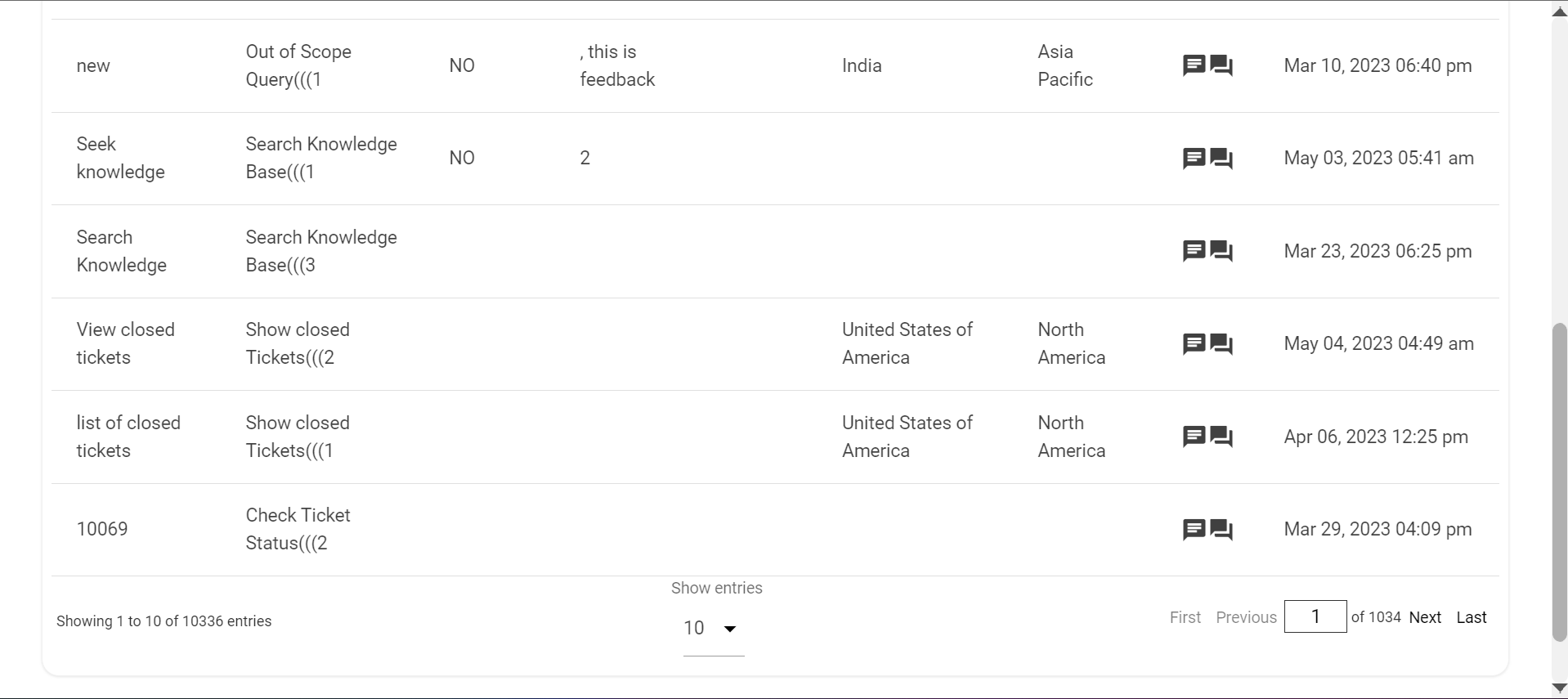Jump to the Last page
1568x699 pixels.
(x=1471, y=617)
